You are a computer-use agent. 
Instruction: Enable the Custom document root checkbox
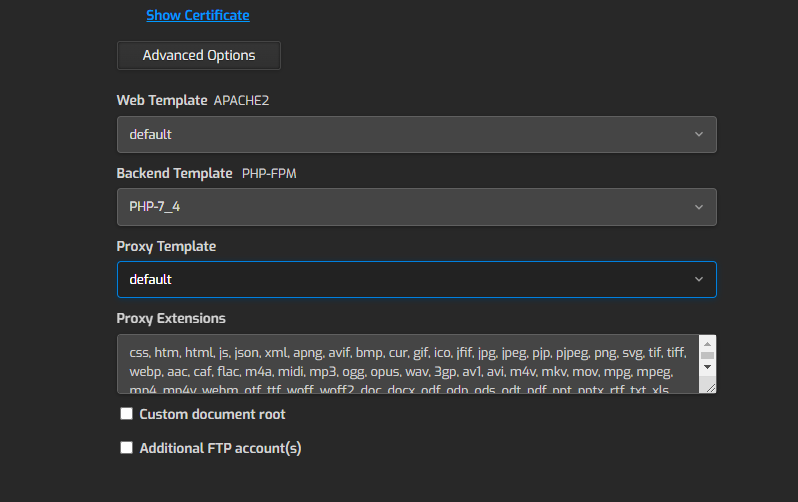point(127,414)
